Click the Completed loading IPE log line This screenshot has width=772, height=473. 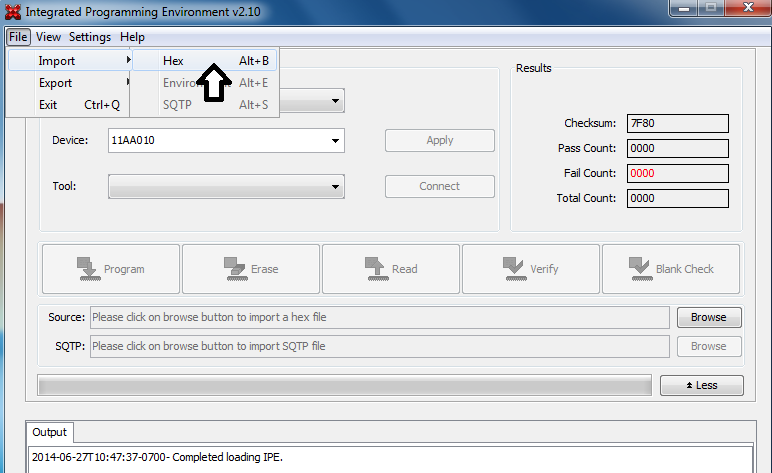coord(158,457)
